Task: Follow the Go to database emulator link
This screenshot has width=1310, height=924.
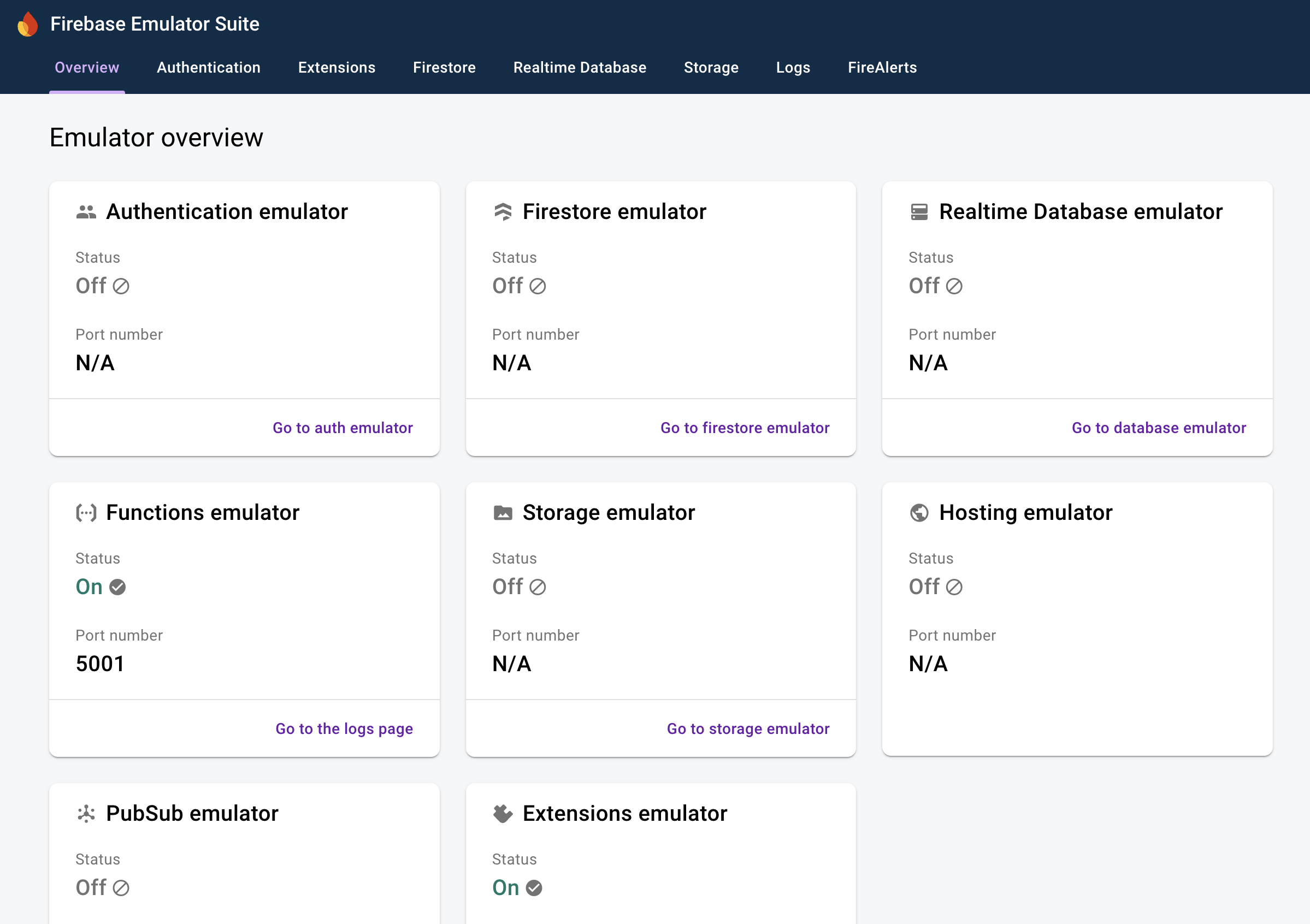Action: pyautogui.click(x=1159, y=428)
